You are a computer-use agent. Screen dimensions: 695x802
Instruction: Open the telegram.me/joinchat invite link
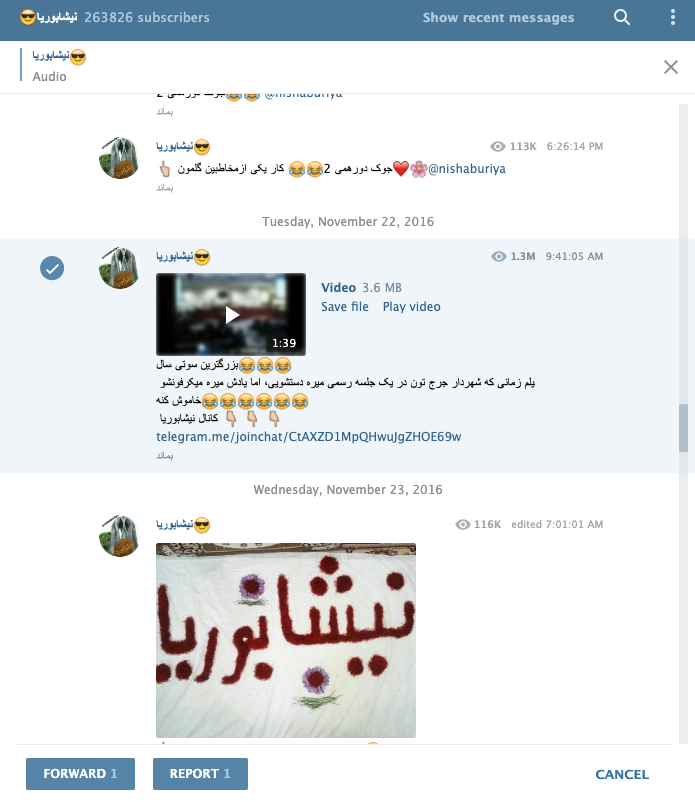(x=308, y=437)
